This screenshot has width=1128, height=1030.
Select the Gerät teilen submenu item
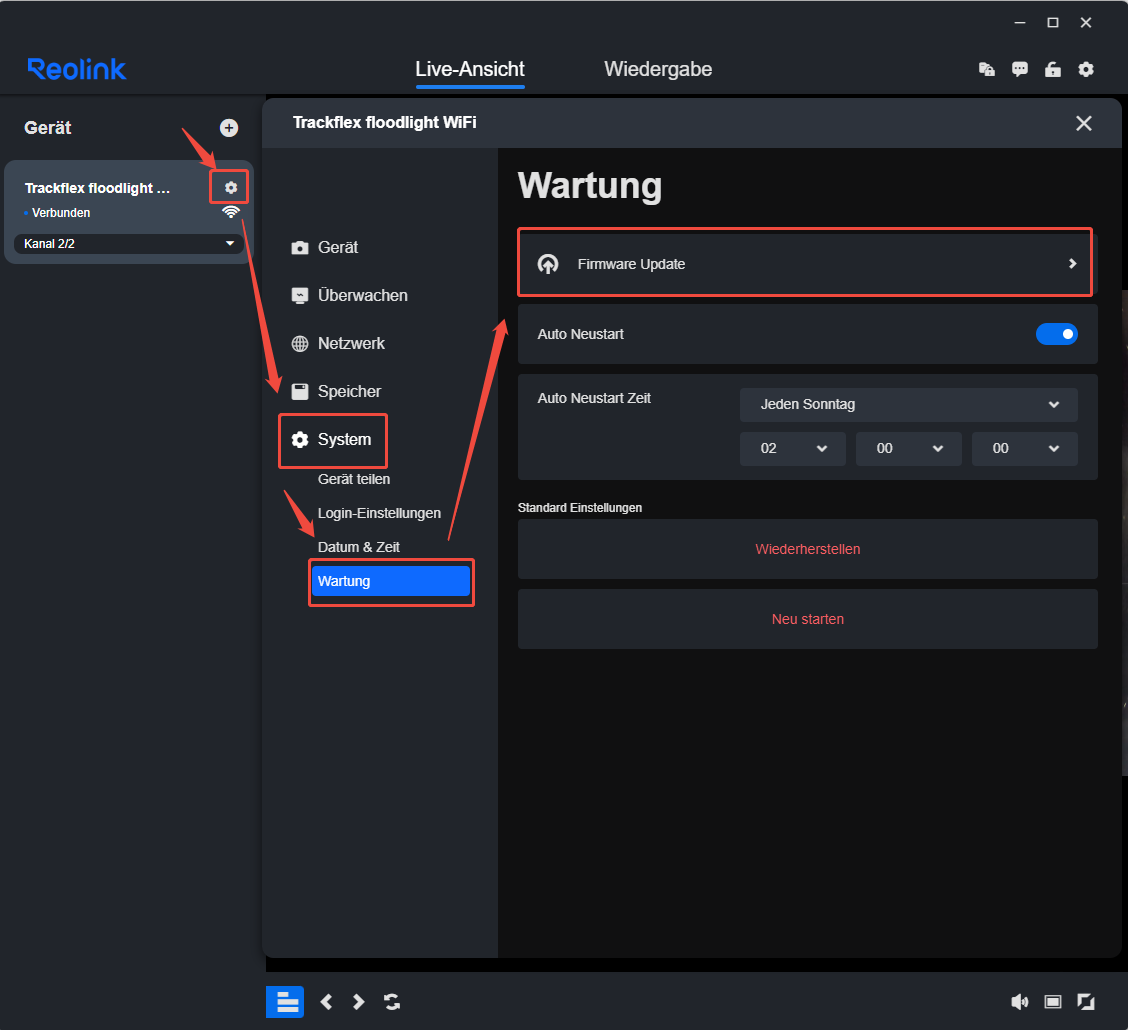click(354, 479)
